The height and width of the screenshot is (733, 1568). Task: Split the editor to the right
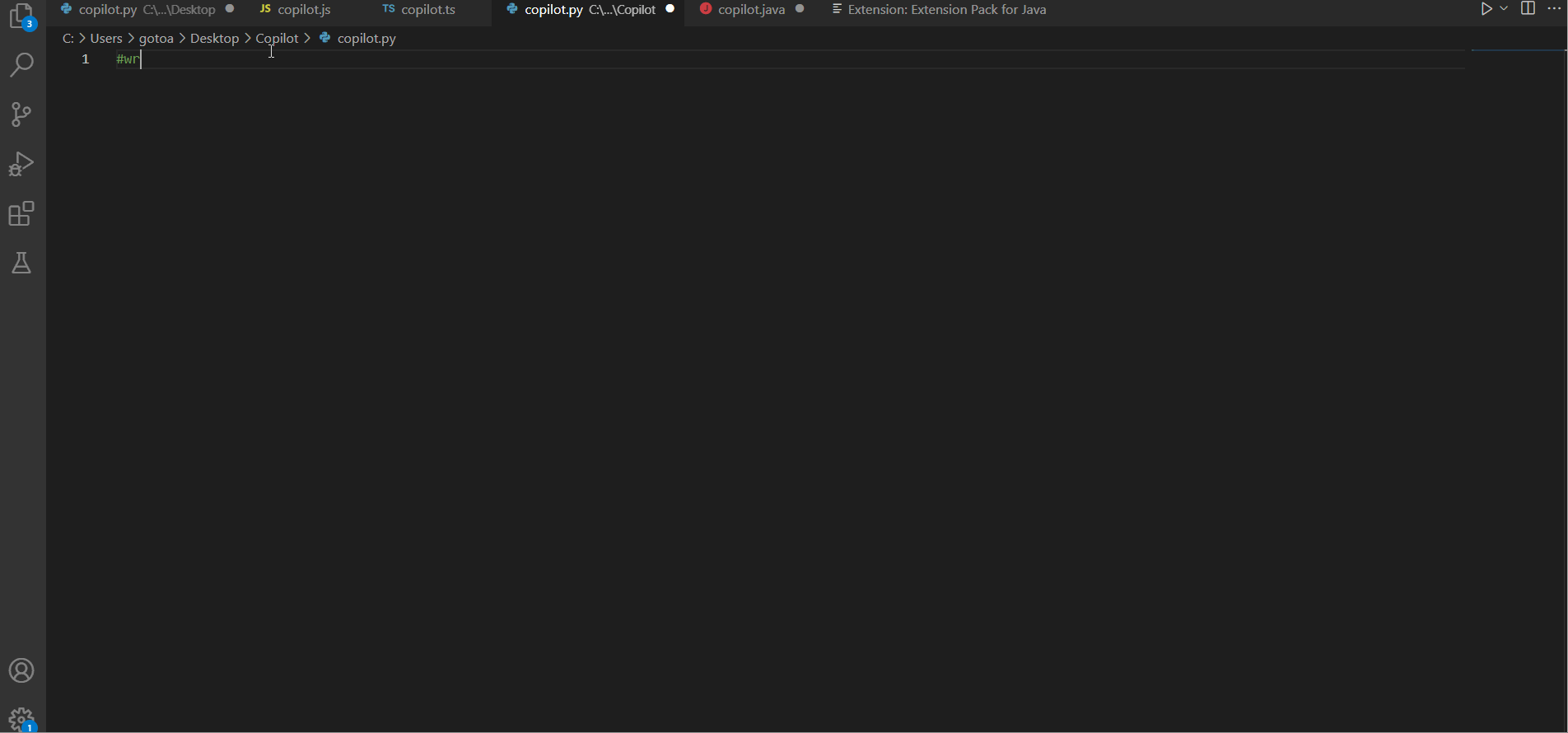(x=1528, y=9)
